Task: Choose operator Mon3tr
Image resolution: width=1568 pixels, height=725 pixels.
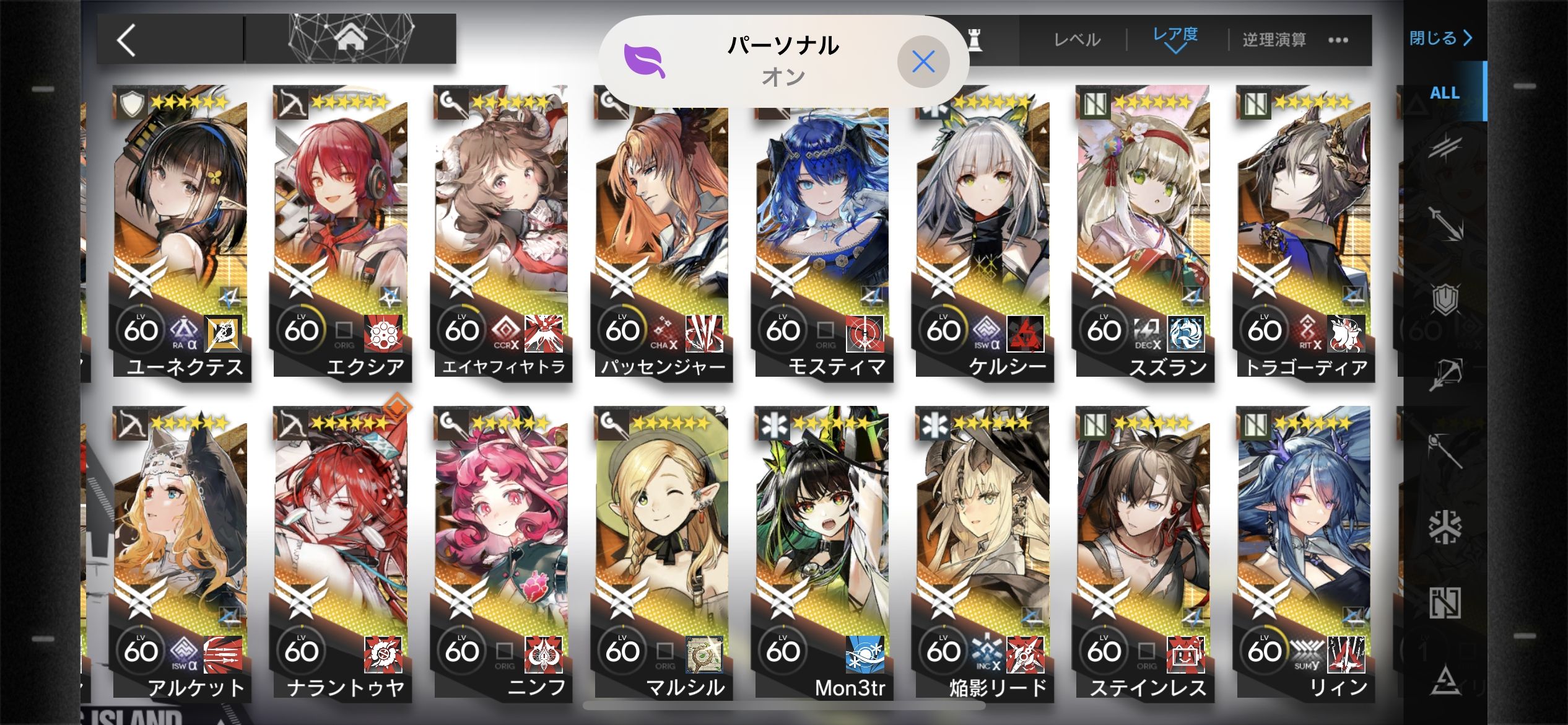Action: tap(823, 553)
